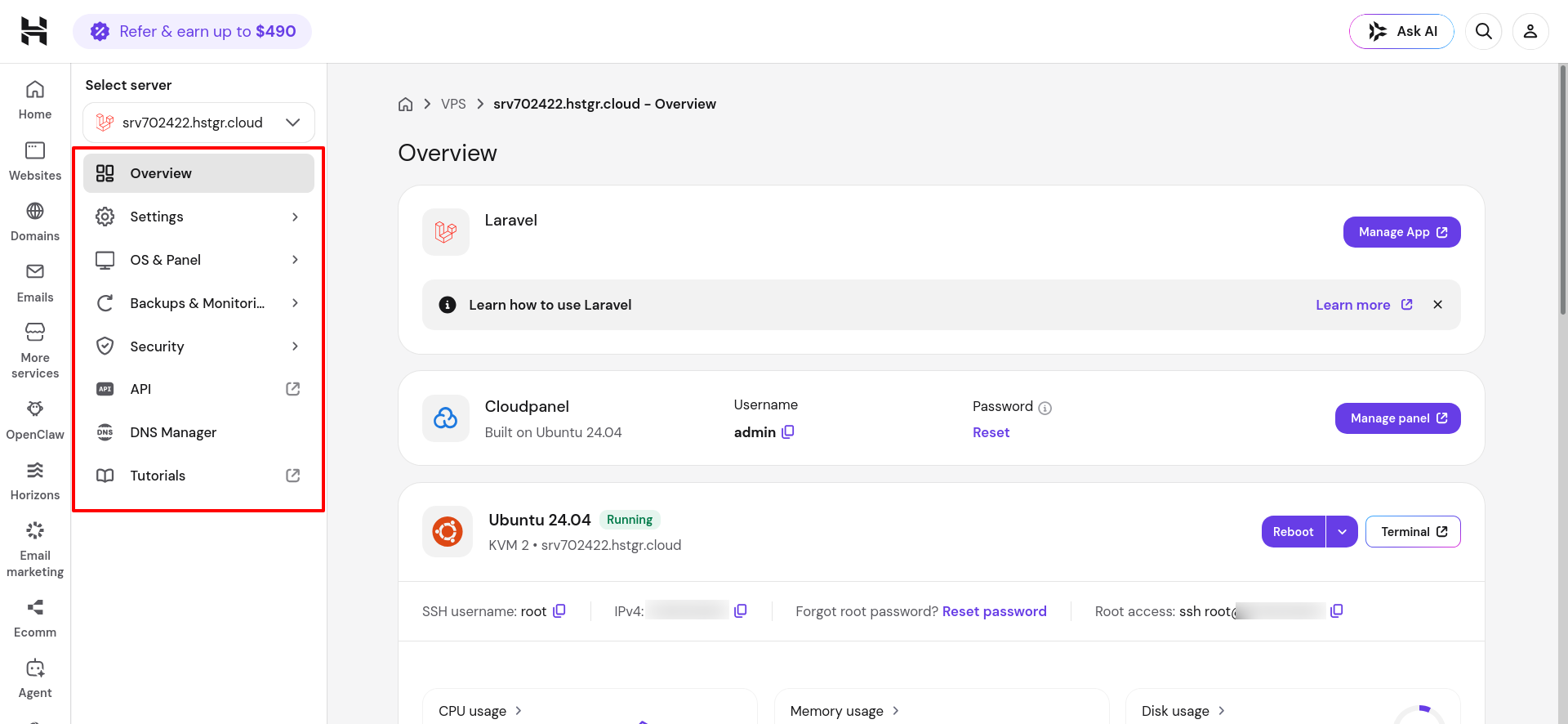
Task: Open Domains from the sidebar
Action: pyautogui.click(x=35, y=222)
